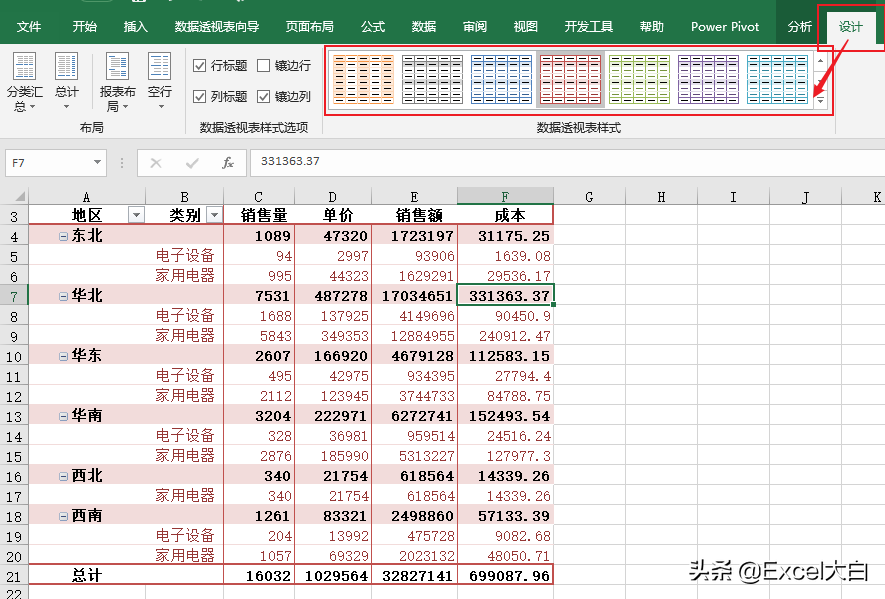The width and height of the screenshot is (885, 599).
Task: Select total cell 699087.96
Action: 505,576
